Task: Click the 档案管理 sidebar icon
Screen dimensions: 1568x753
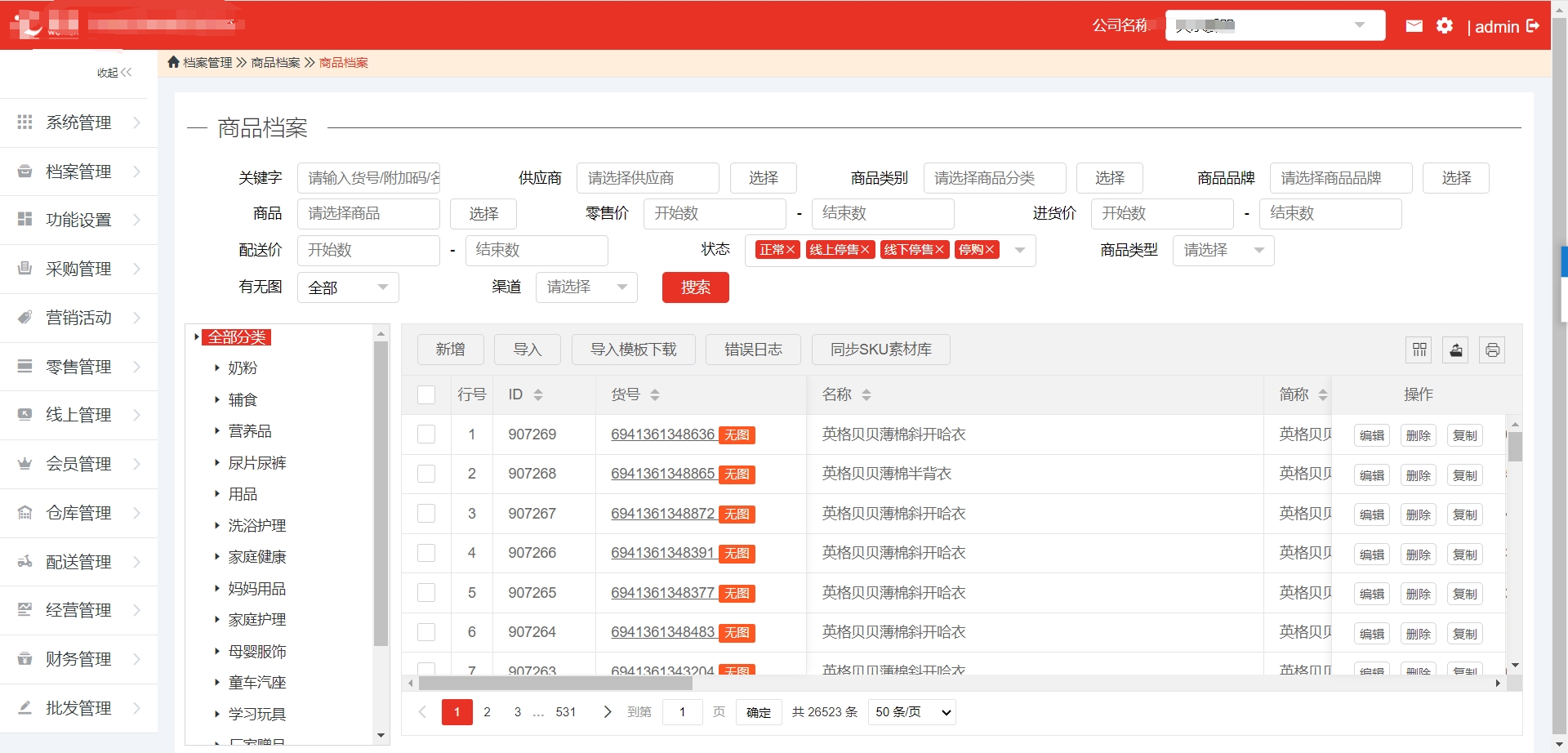Action: click(x=24, y=171)
